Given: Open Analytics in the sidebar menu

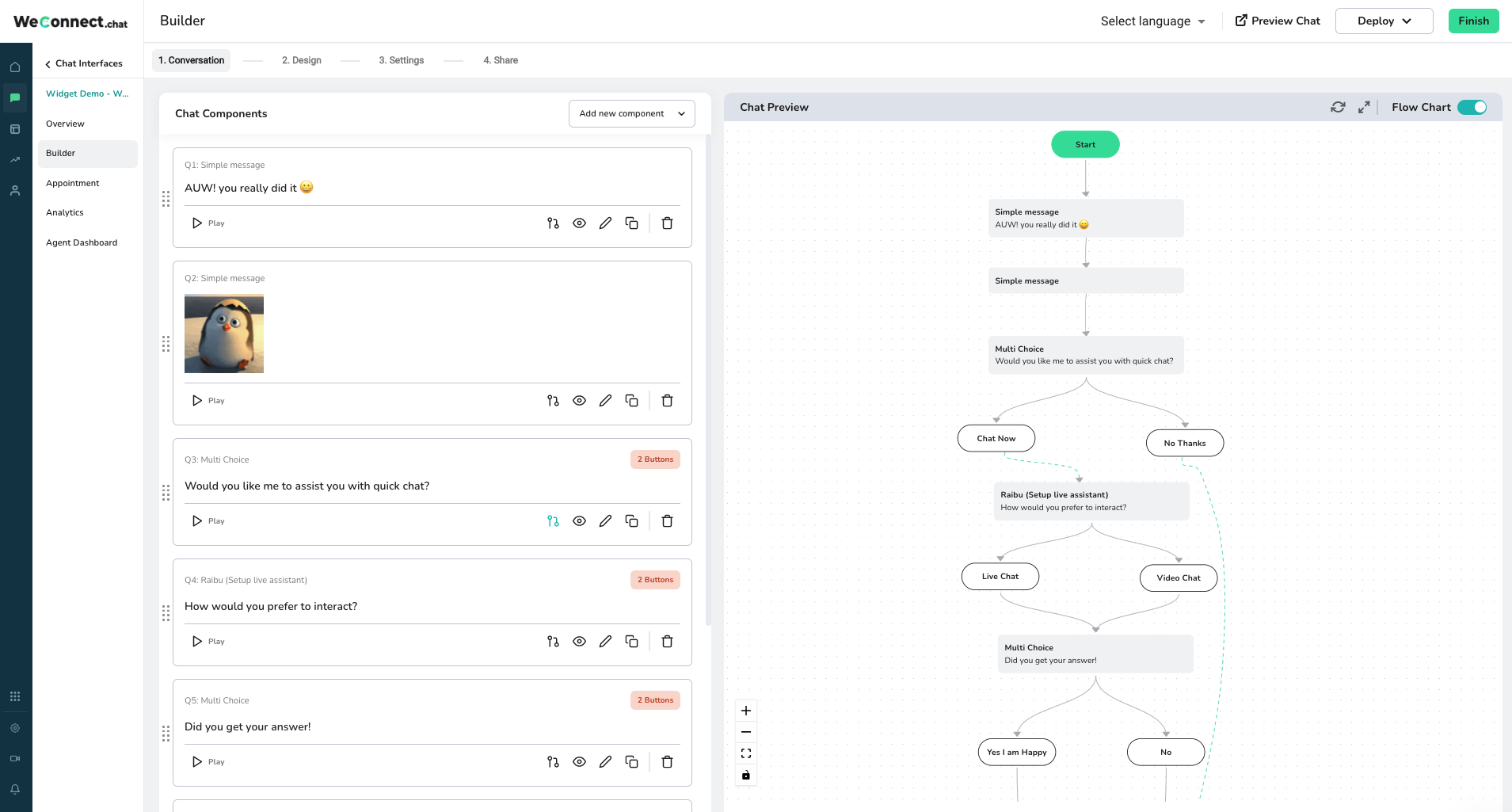Looking at the screenshot, I should [65, 212].
